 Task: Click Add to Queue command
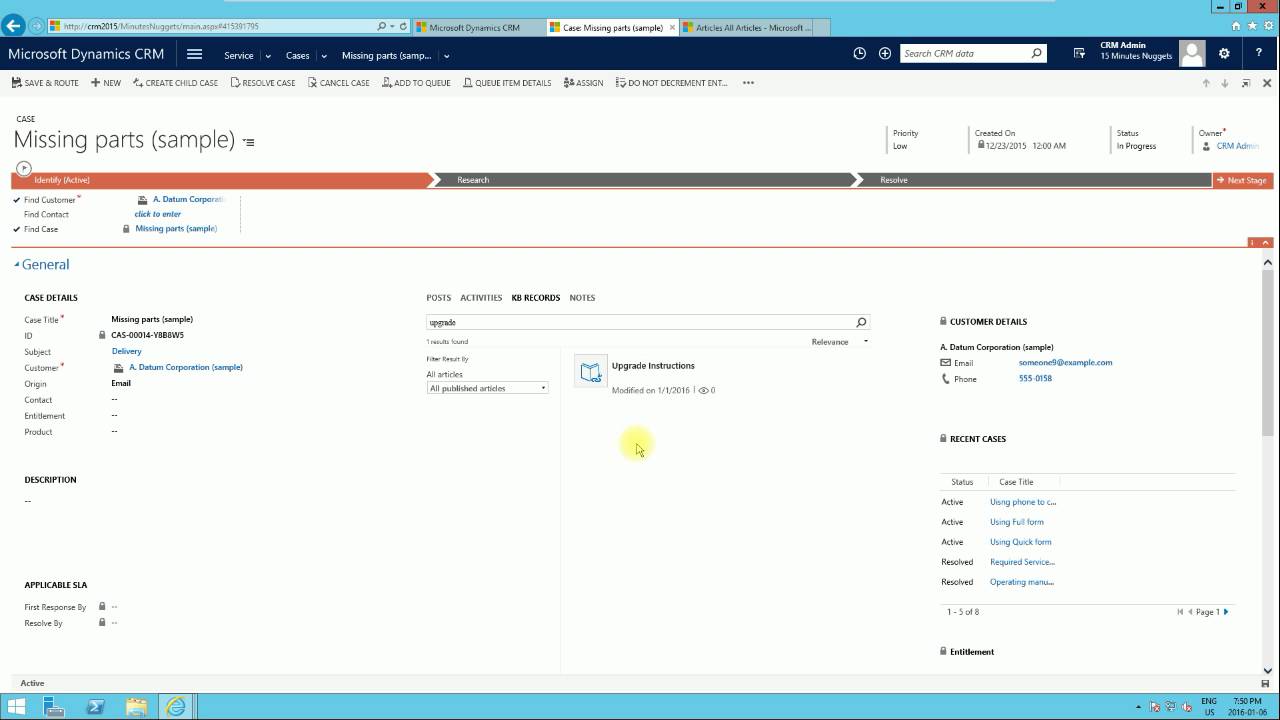click(x=416, y=83)
